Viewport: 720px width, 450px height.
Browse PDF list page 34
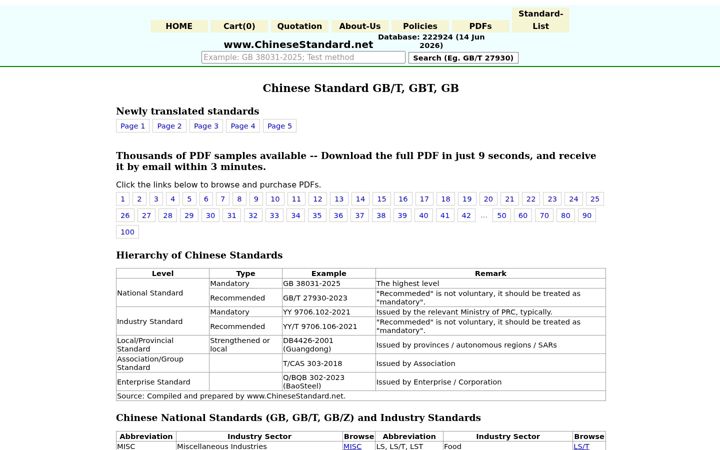click(296, 215)
